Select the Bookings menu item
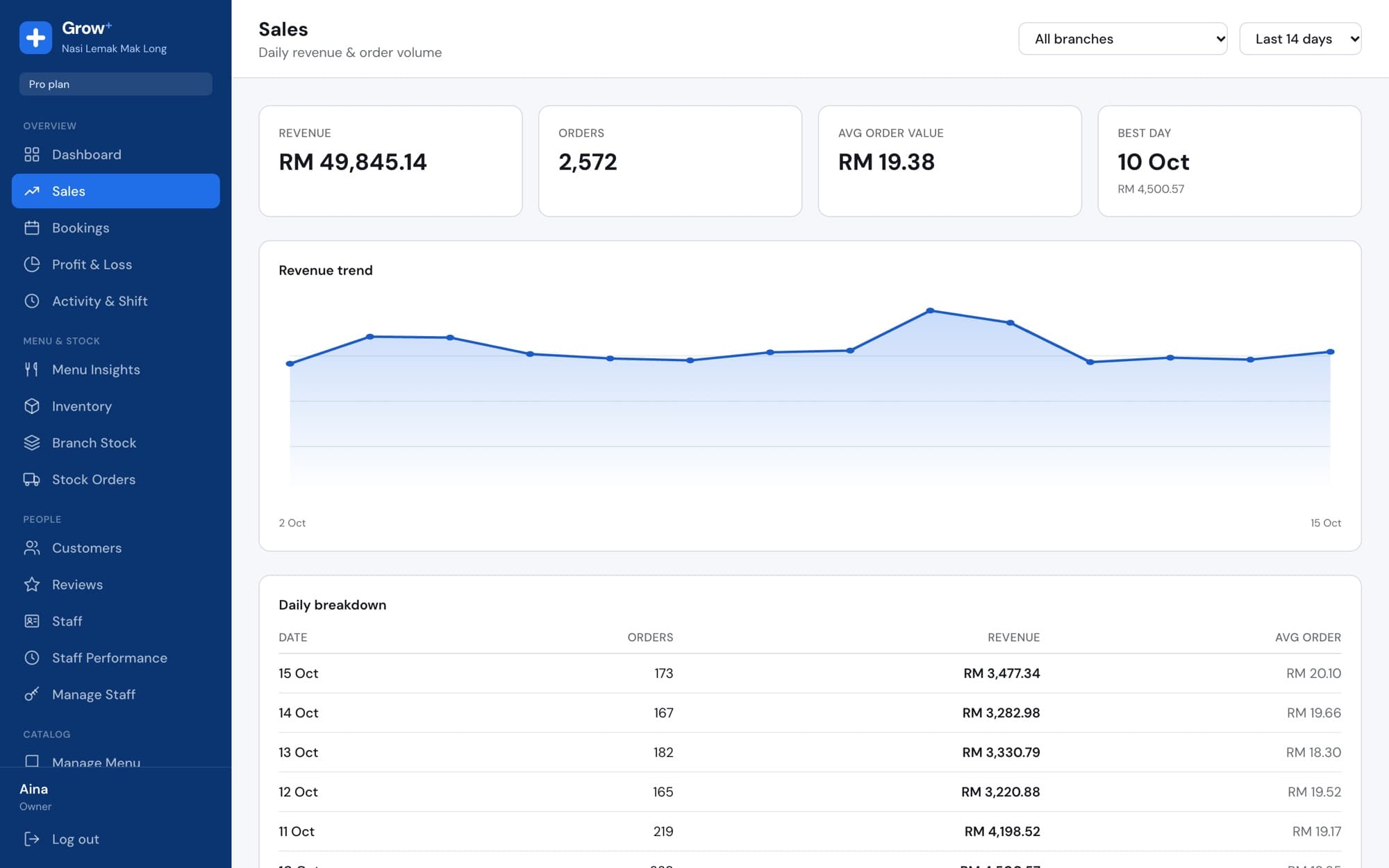 point(116,228)
